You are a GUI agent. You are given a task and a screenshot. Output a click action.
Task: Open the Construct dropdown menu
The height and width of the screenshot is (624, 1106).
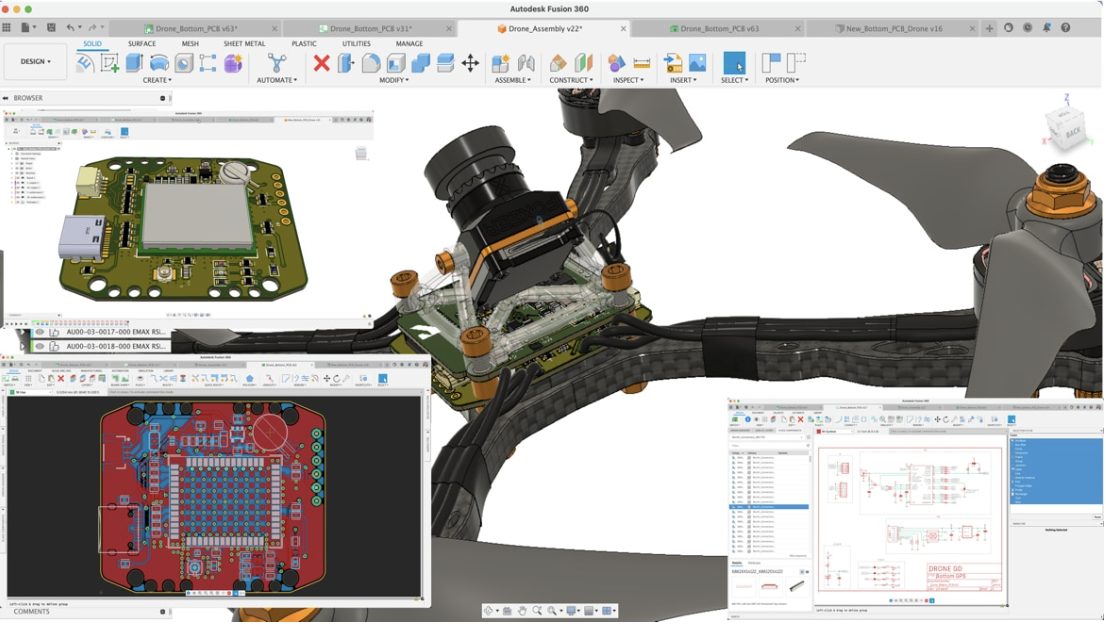[571, 80]
